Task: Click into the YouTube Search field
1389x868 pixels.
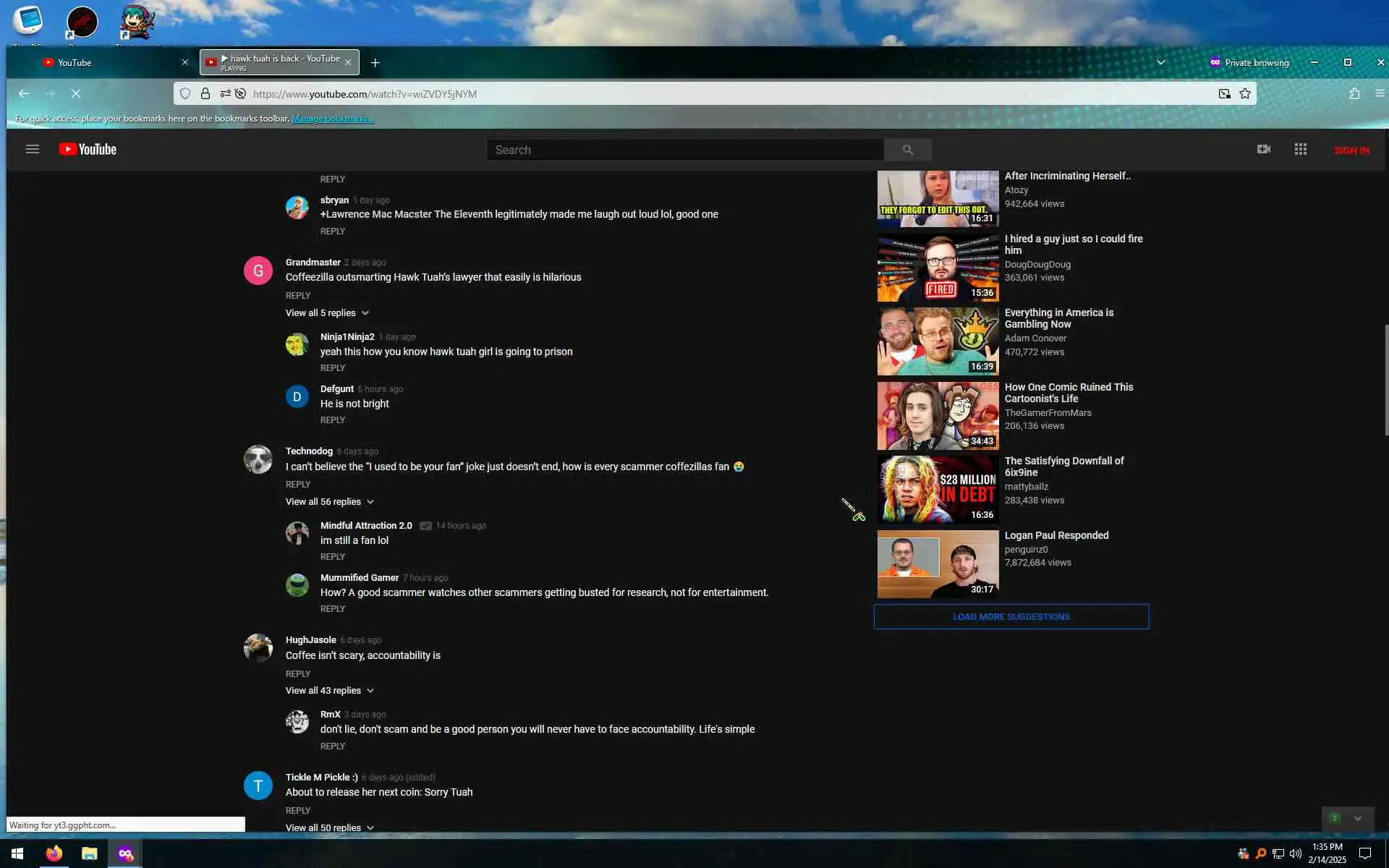Action: pyautogui.click(x=684, y=150)
